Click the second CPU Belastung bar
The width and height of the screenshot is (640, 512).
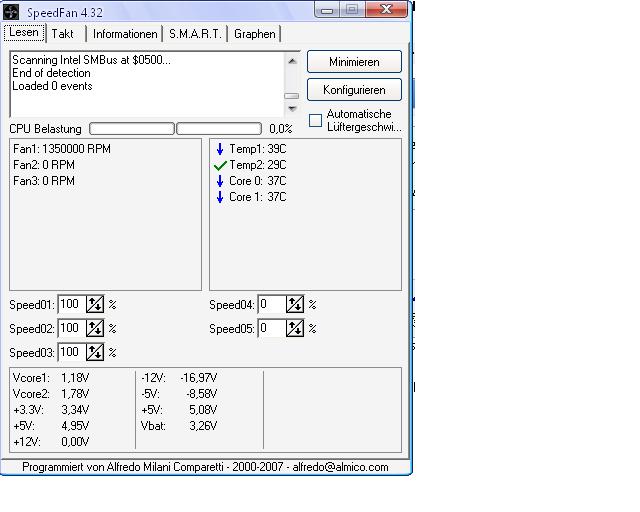click(x=219, y=129)
